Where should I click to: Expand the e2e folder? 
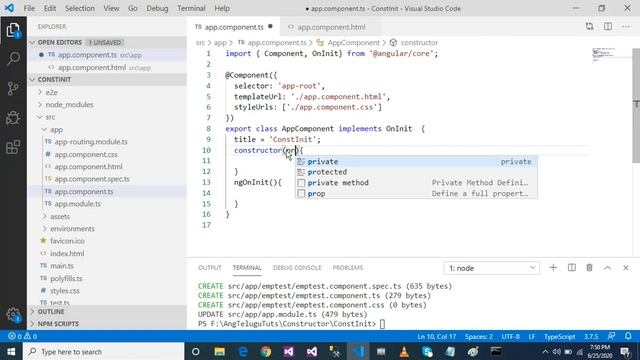(x=107, y=92)
